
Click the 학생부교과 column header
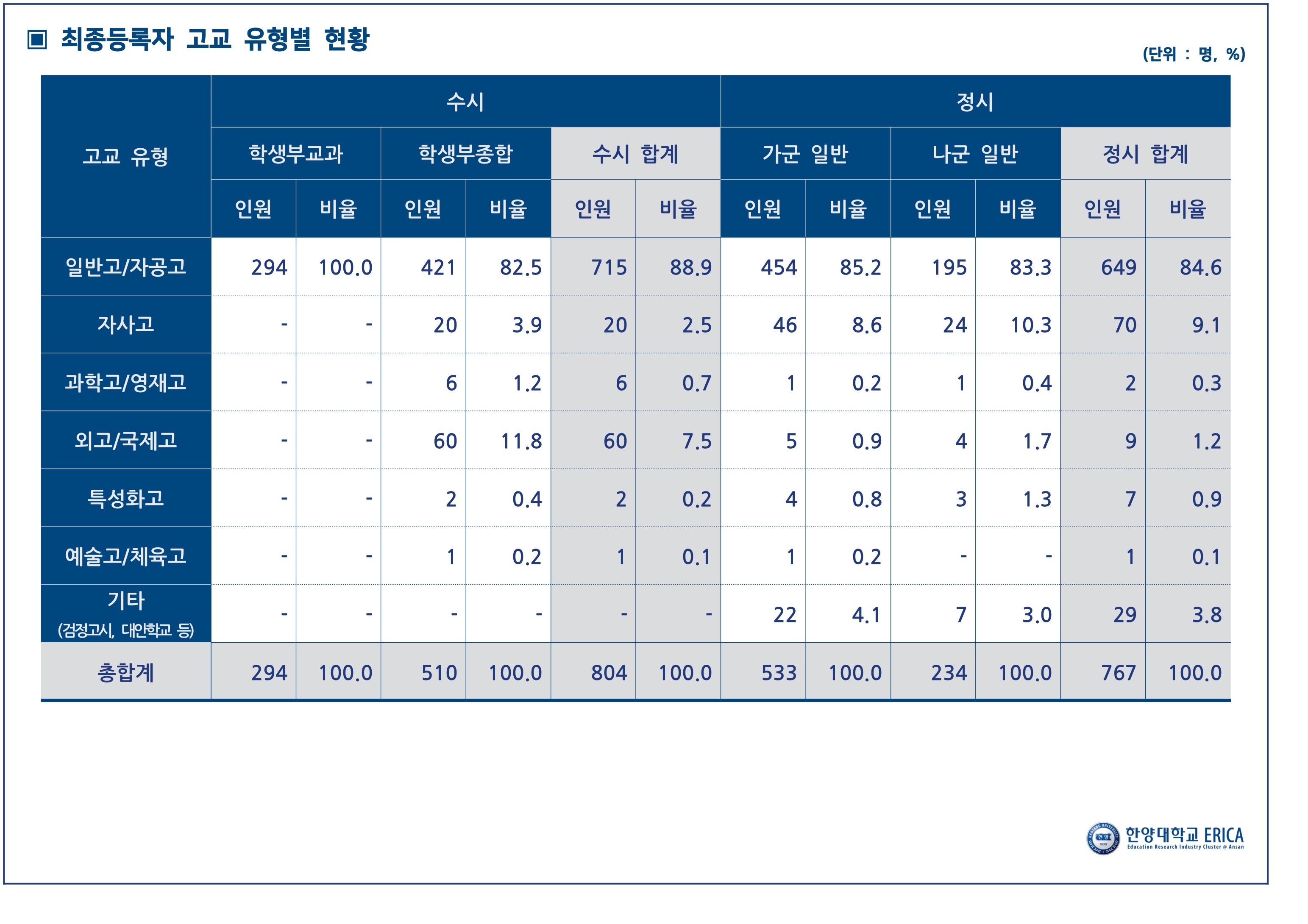(296, 154)
